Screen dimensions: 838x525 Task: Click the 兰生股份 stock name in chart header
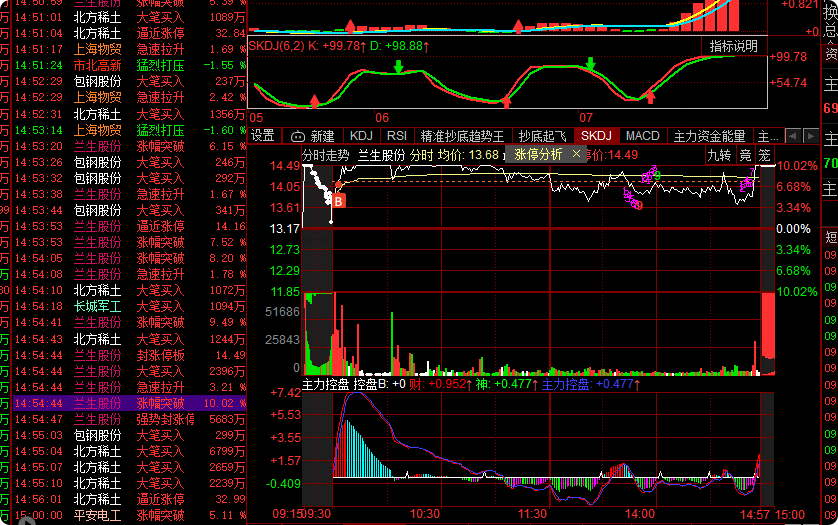(382, 155)
